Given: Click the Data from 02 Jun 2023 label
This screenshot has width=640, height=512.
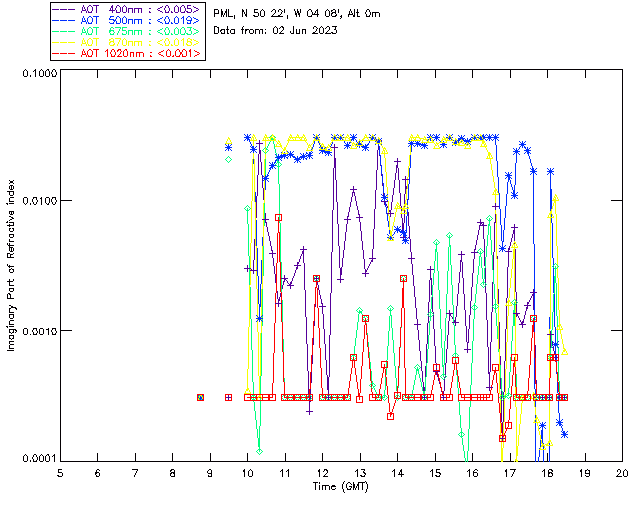Looking at the screenshot, I should click(275, 31).
